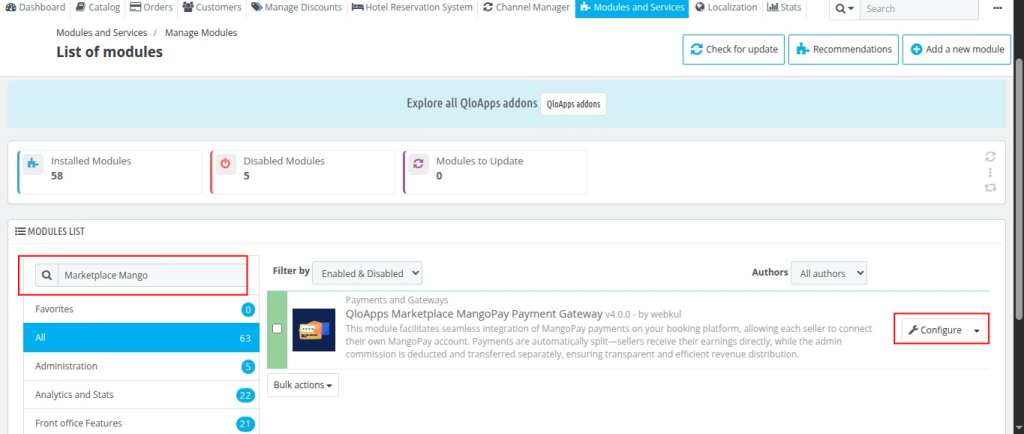Click Installed Modules puzzle icon

32,164
